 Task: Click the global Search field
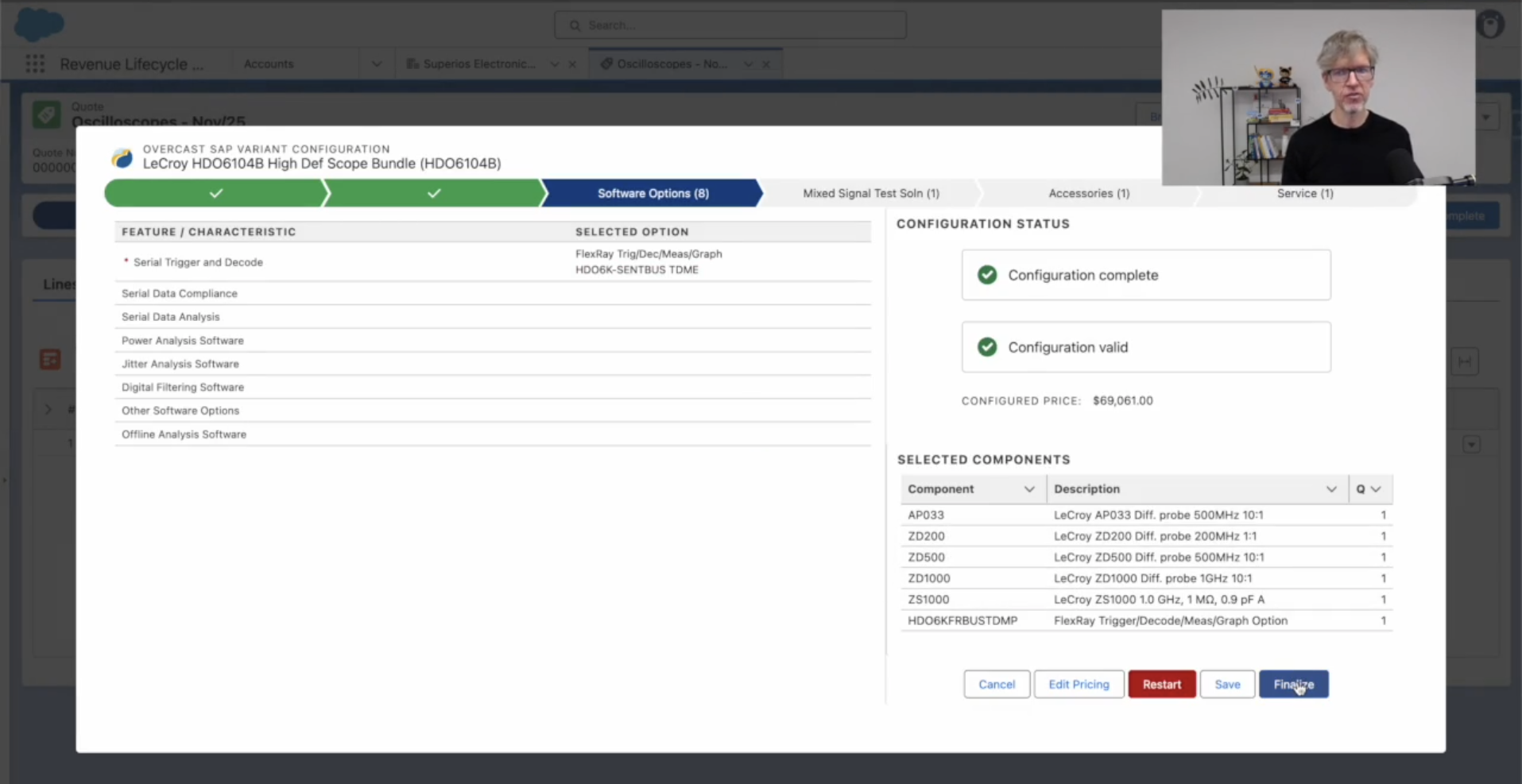(x=730, y=25)
